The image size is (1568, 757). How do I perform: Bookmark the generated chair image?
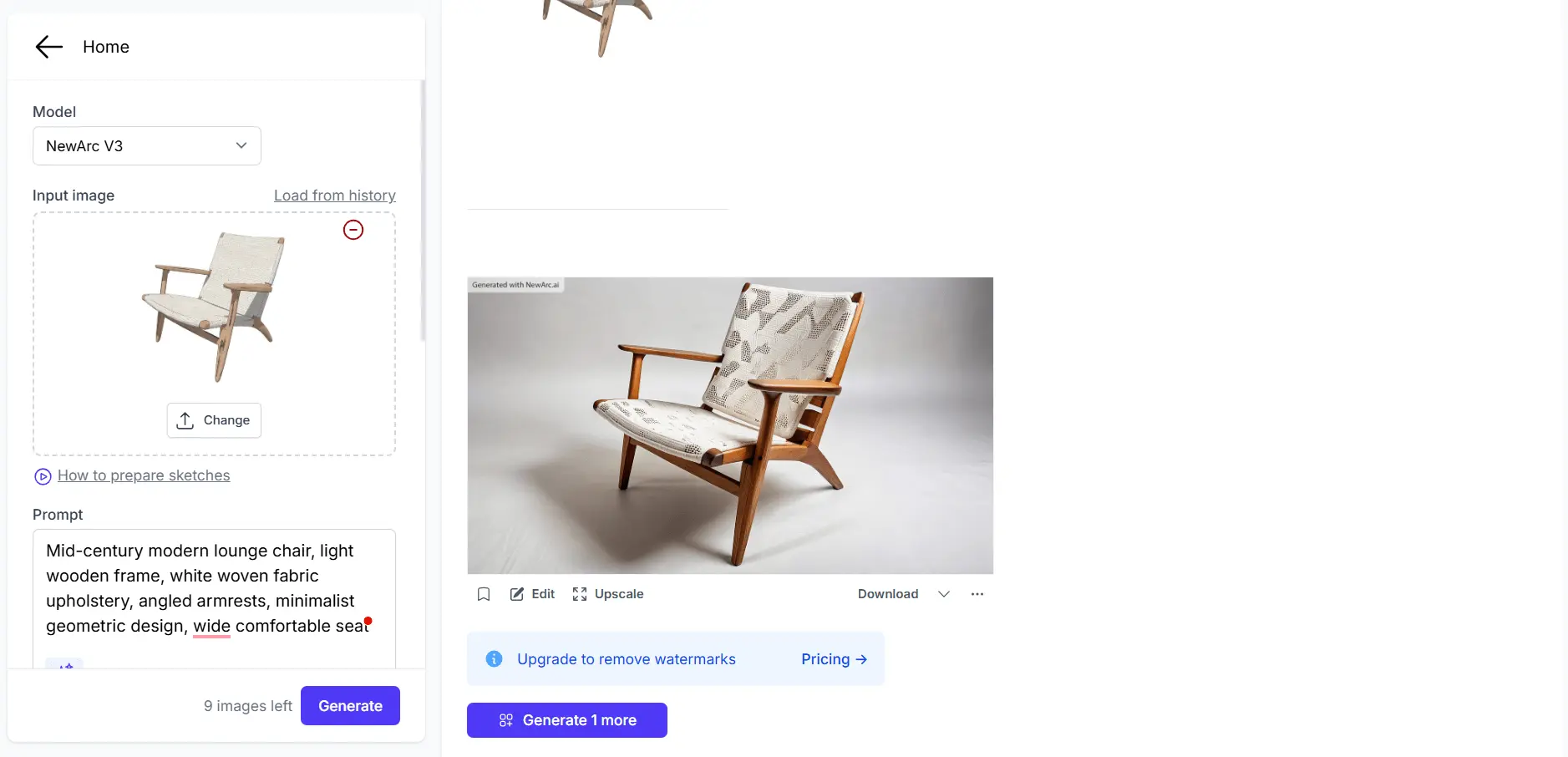pos(484,594)
